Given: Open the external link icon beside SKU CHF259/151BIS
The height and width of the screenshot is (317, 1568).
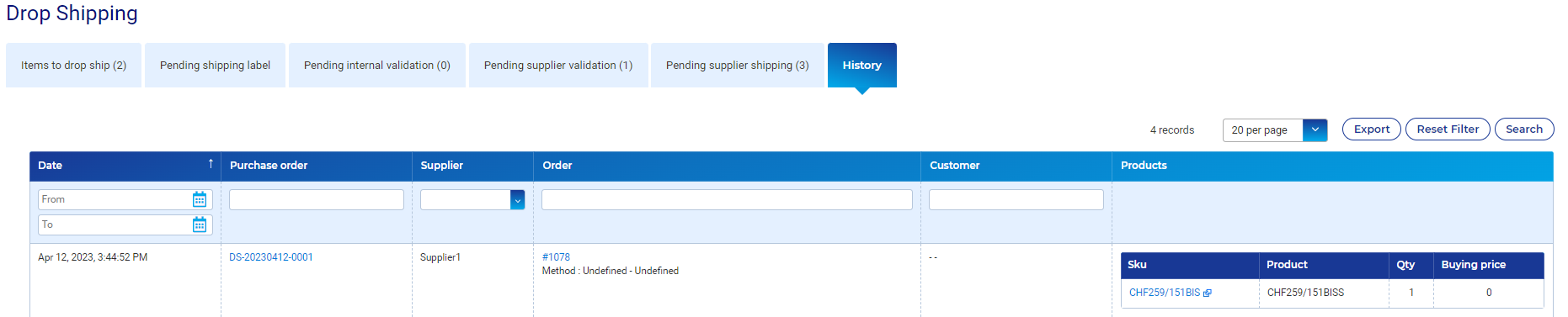Looking at the screenshot, I should tap(1207, 293).
